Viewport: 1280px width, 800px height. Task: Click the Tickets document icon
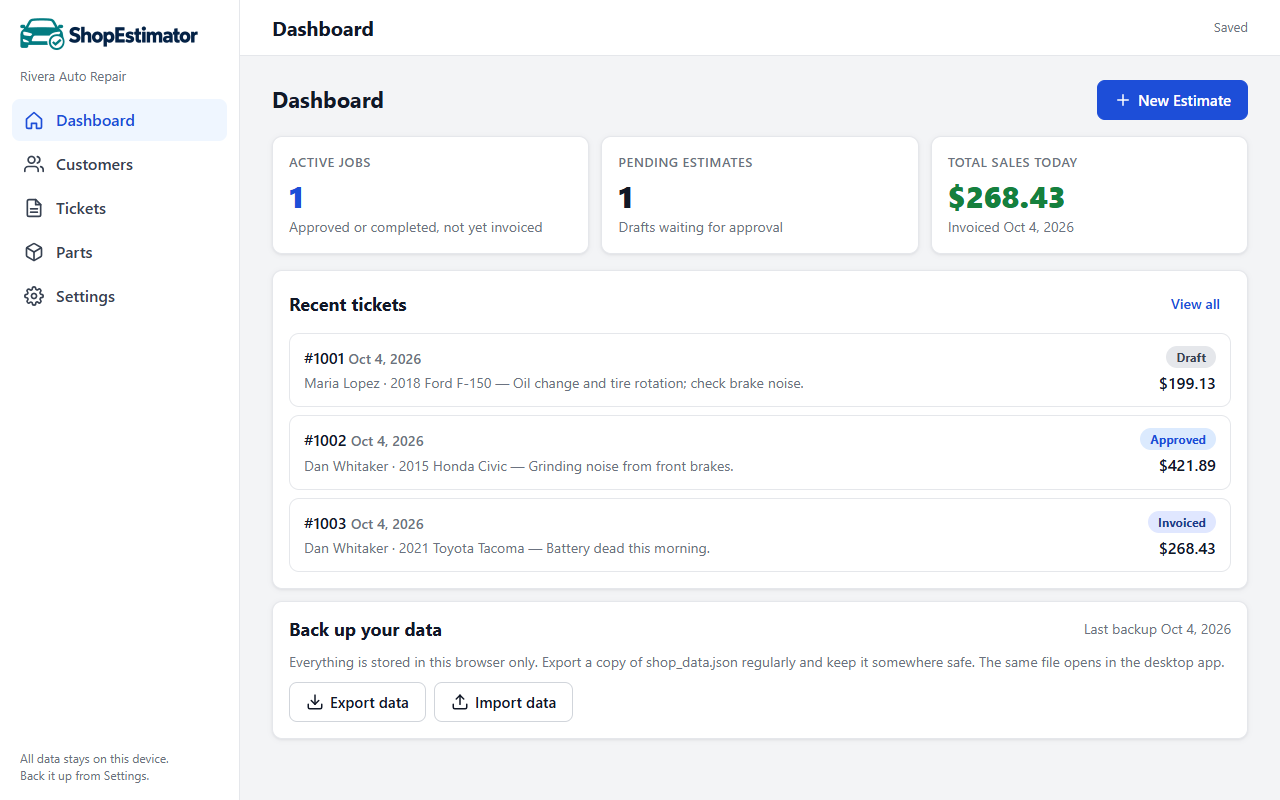click(x=34, y=209)
